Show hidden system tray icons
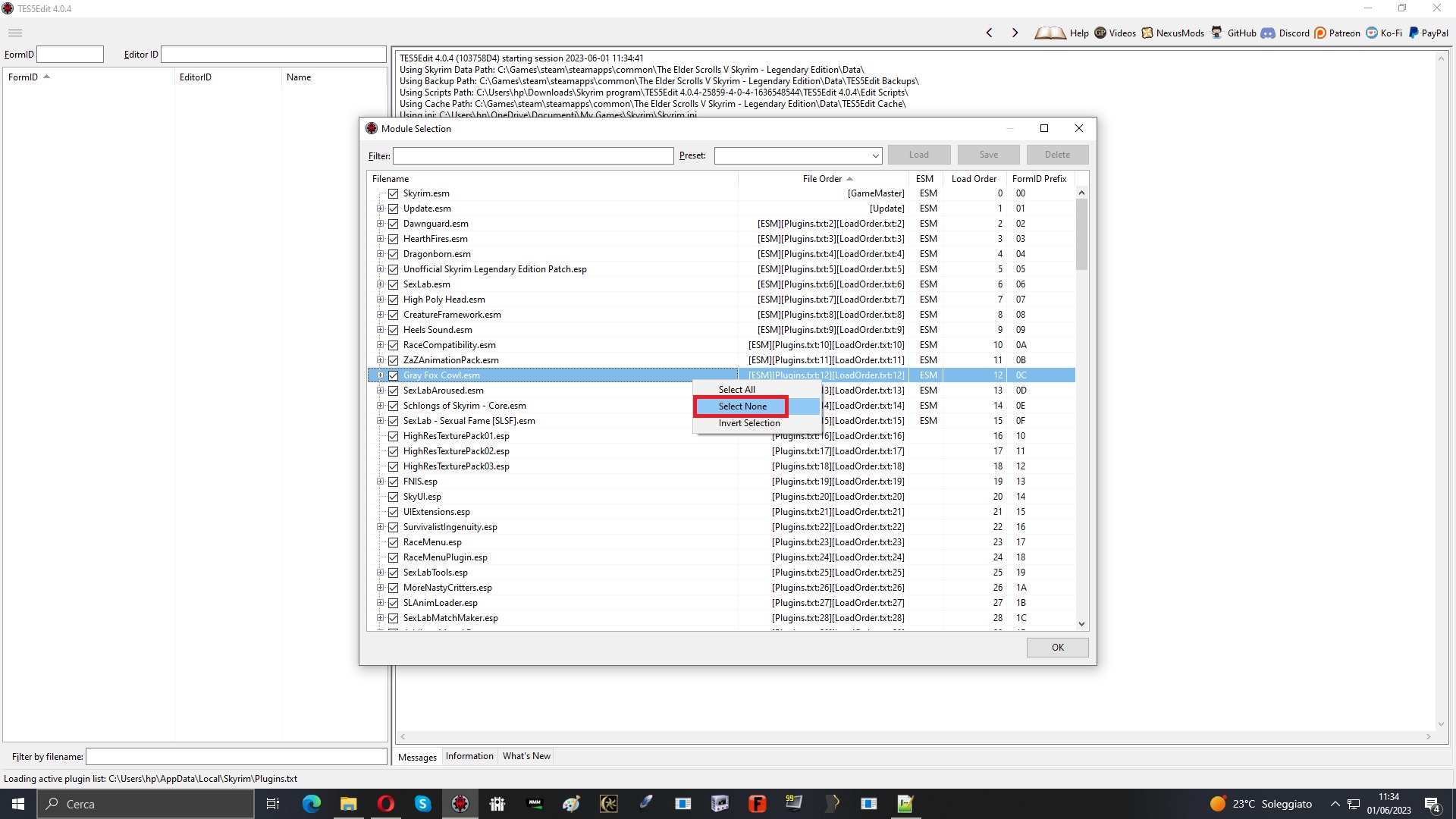The height and width of the screenshot is (819, 1456). click(1335, 804)
